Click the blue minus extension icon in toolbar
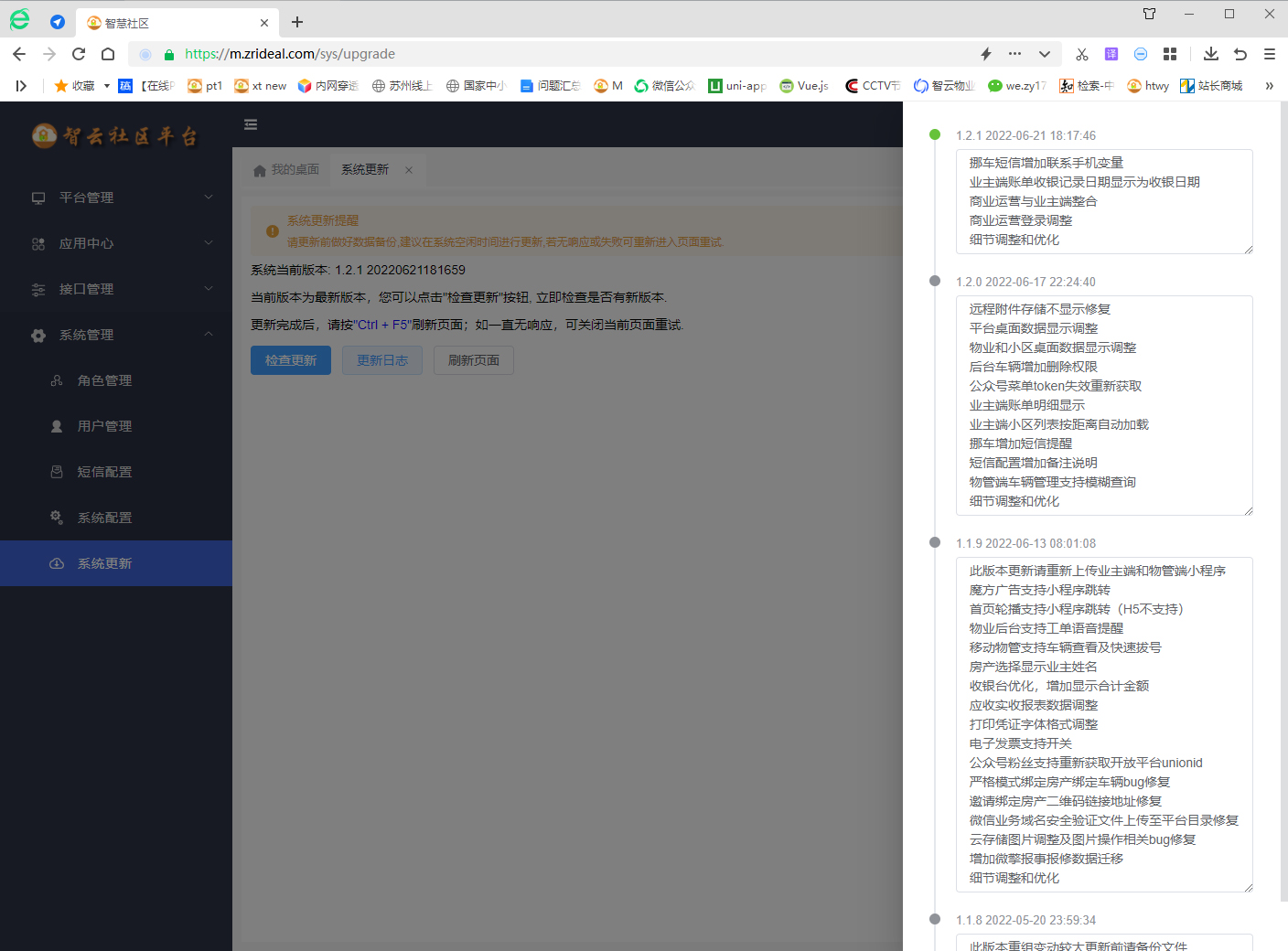 [1141, 54]
